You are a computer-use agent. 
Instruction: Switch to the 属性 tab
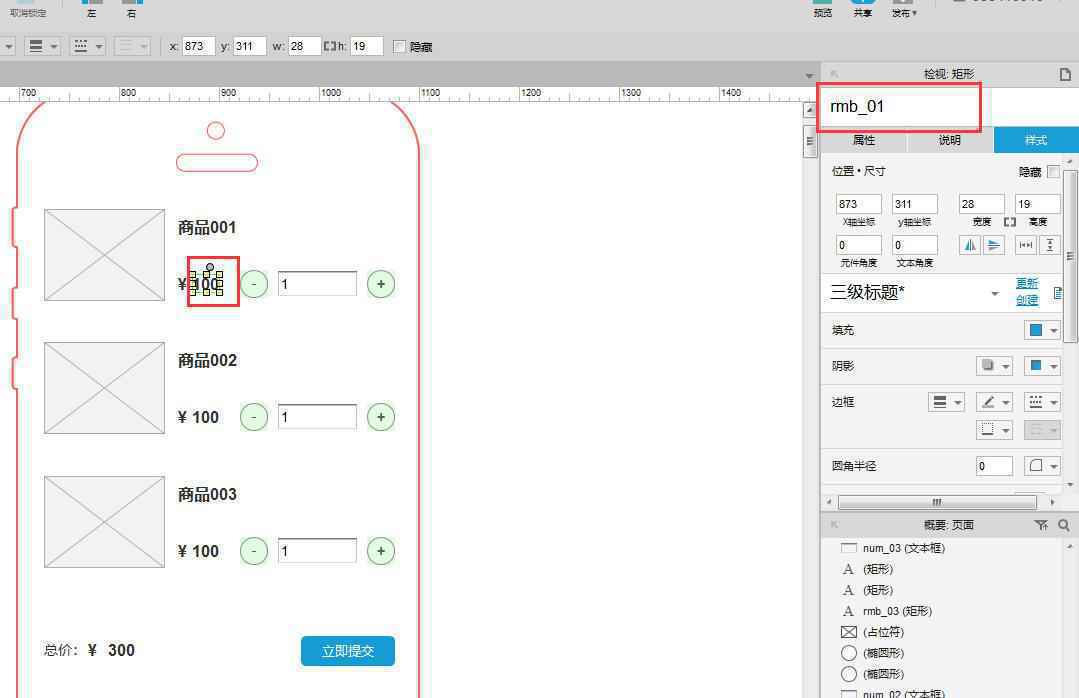[x=864, y=140]
